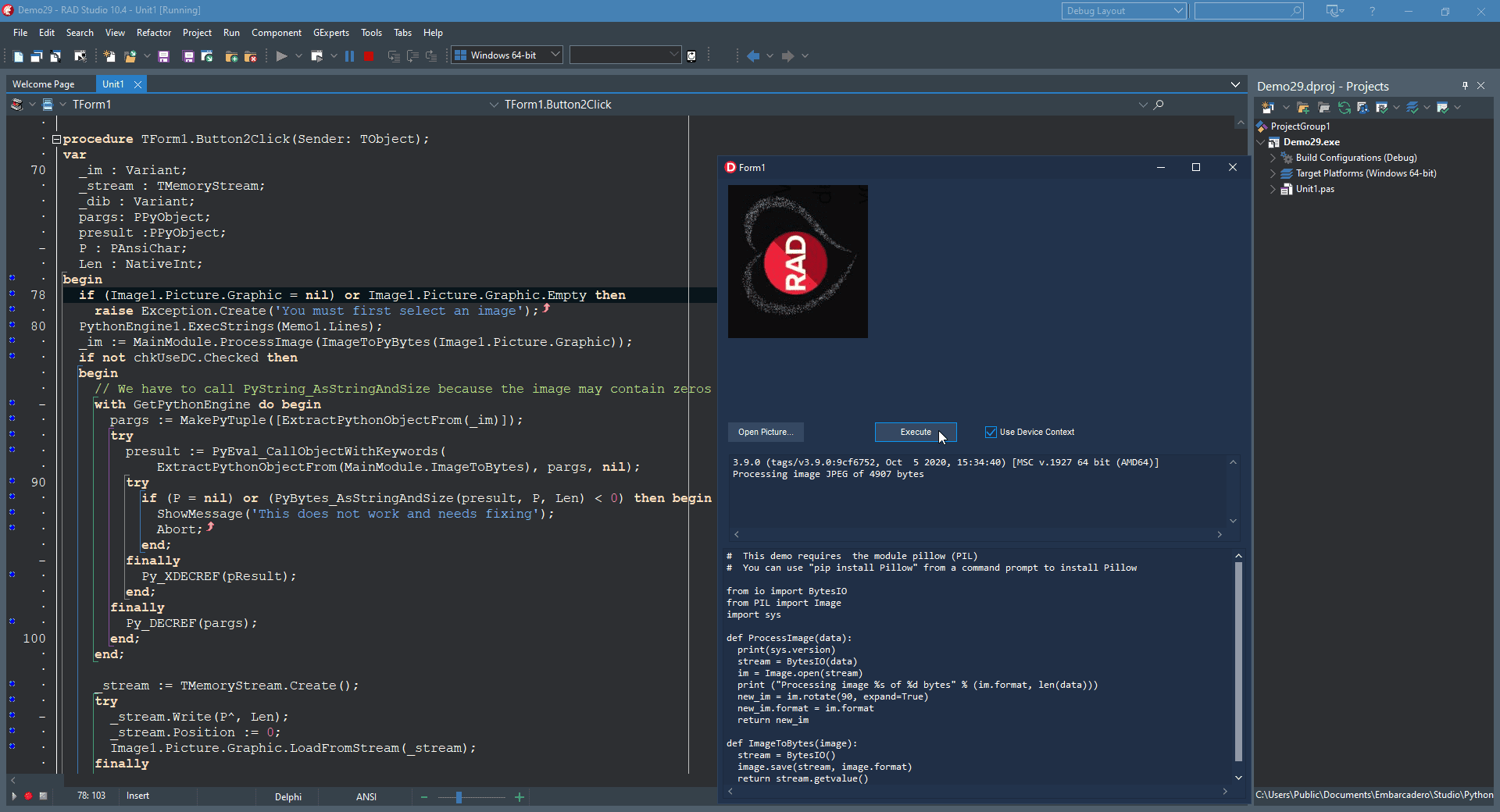1500x812 pixels.
Task: Close the Unit1 tab
Action: [x=137, y=84]
